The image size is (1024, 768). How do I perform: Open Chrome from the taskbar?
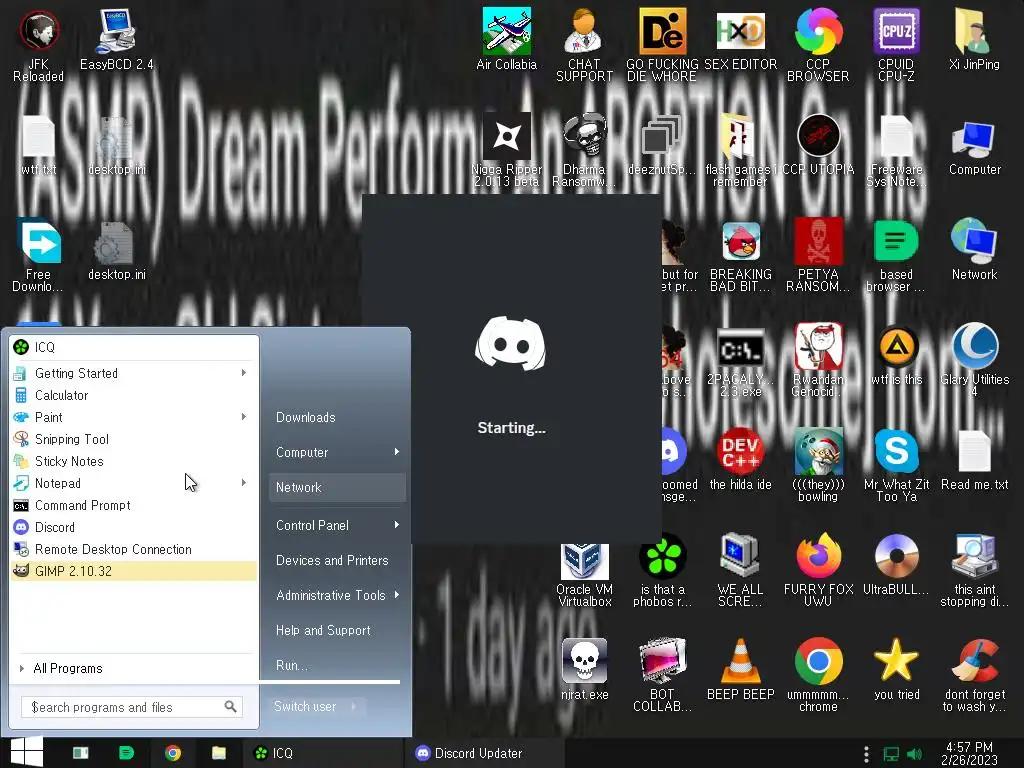point(172,753)
